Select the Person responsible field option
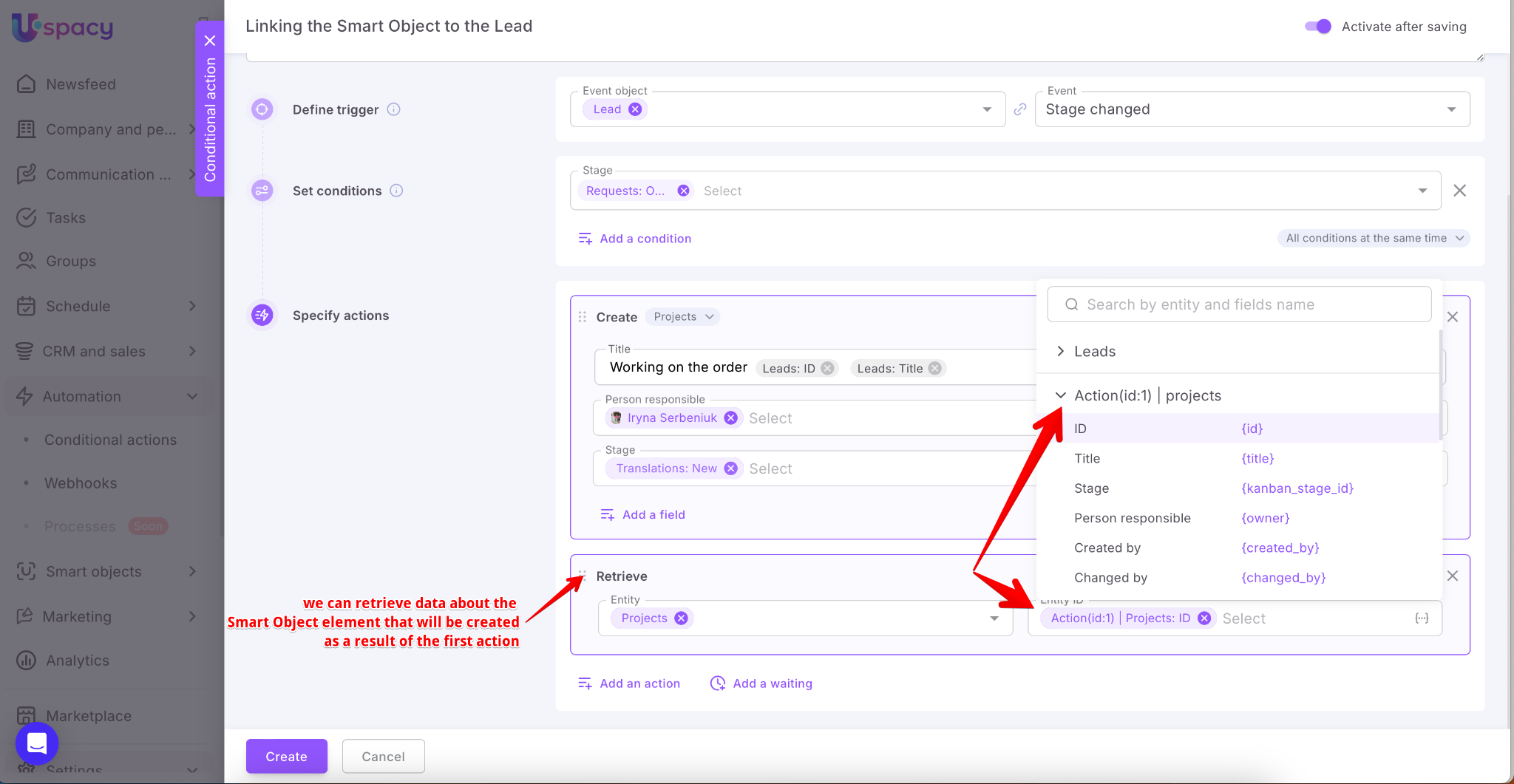Image resolution: width=1514 pixels, height=784 pixels. (1132, 518)
